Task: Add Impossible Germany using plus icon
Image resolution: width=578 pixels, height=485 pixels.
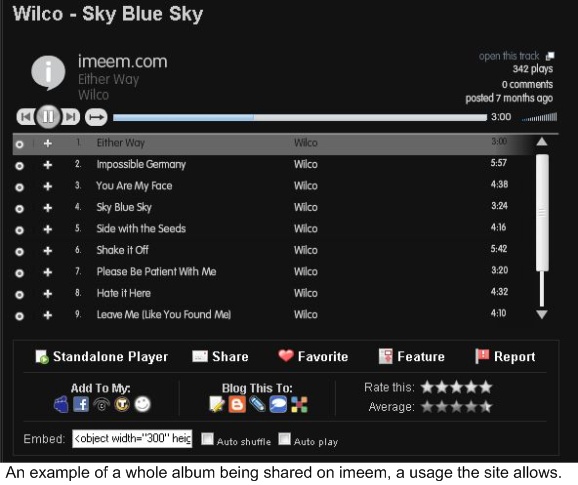Action: [48, 165]
